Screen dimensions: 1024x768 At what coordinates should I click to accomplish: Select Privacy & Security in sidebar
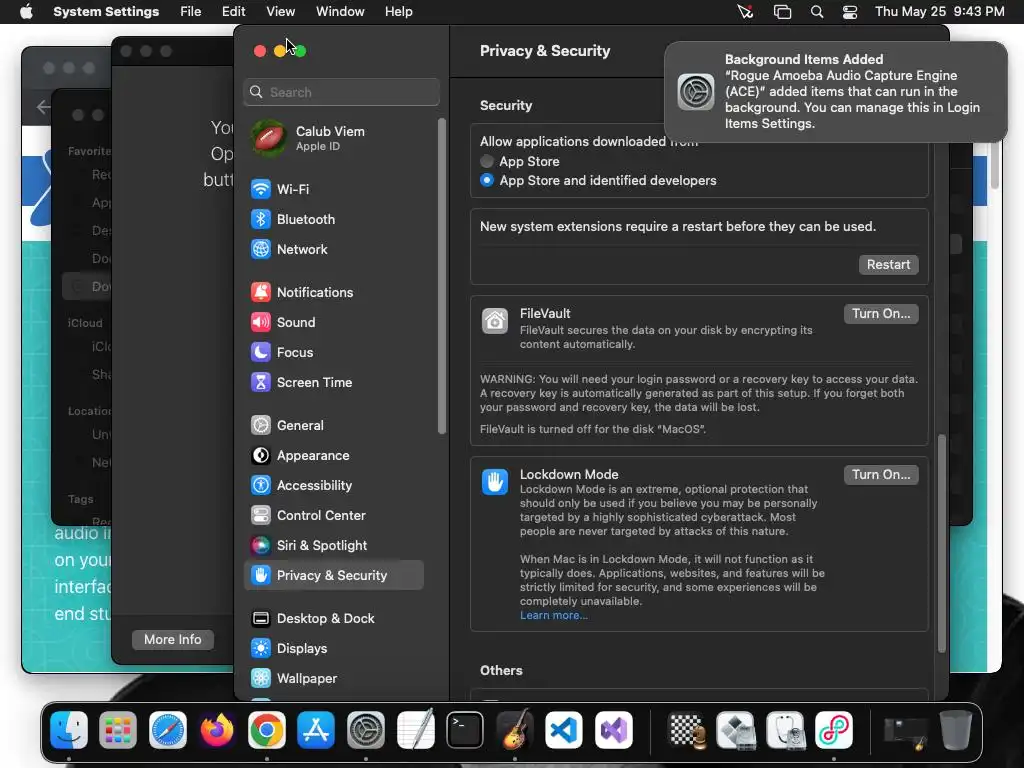click(334, 575)
